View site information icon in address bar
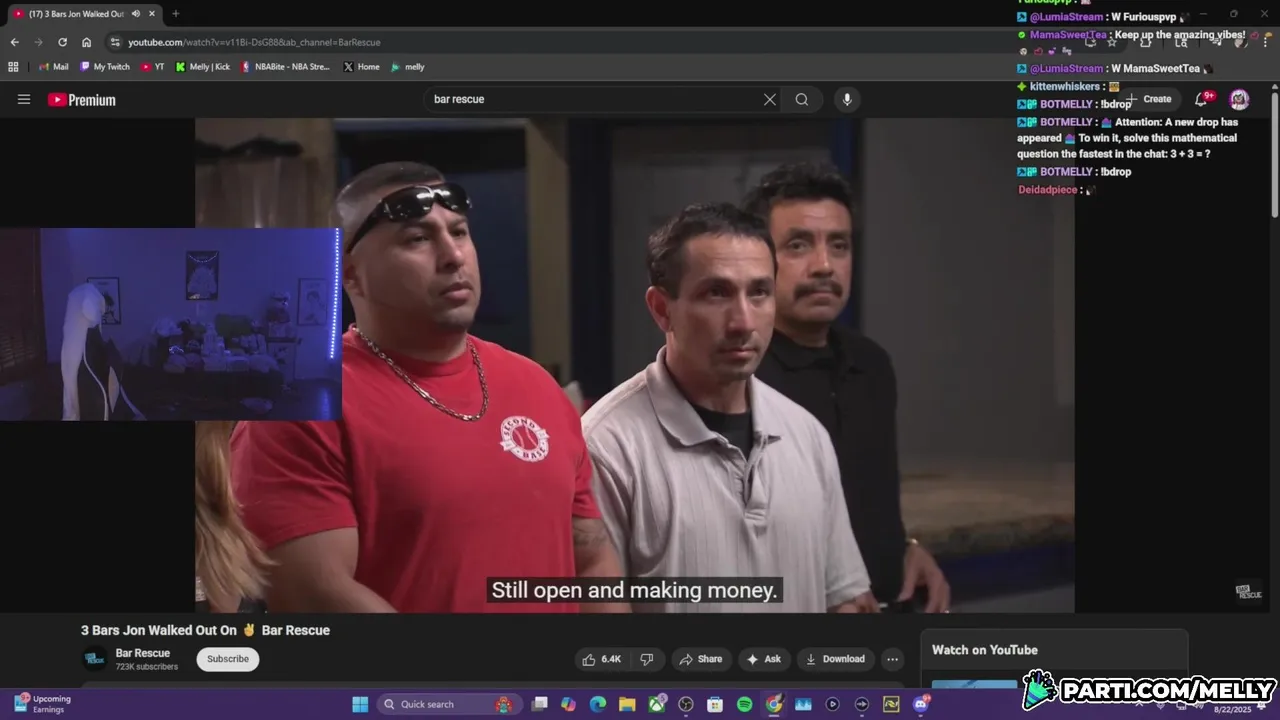This screenshot has height=720, width=1280. tap(115, 42)
